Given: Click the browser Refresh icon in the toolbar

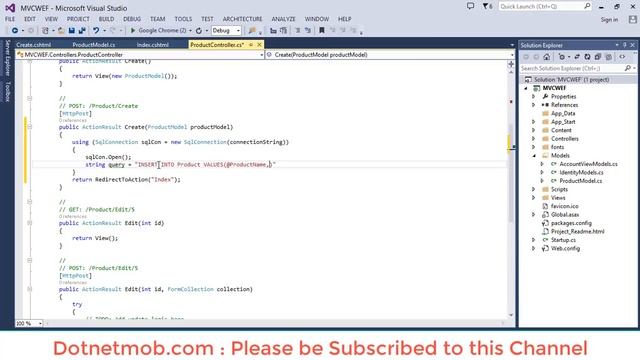Looking at the screenshot, I should click(199, 31).
